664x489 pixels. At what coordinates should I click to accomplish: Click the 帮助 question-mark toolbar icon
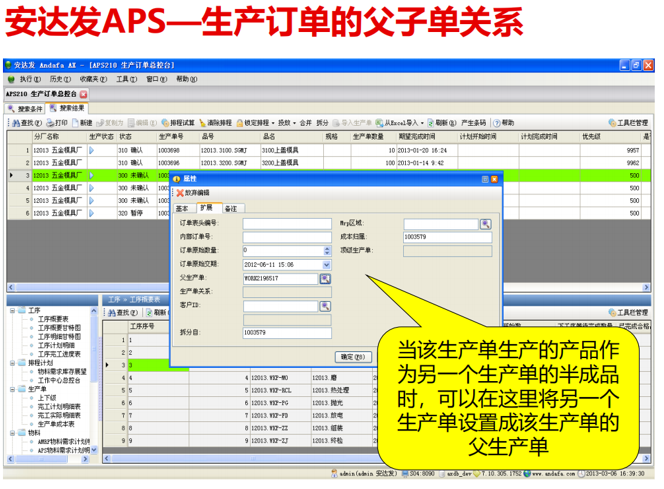(x=496, y=123)
